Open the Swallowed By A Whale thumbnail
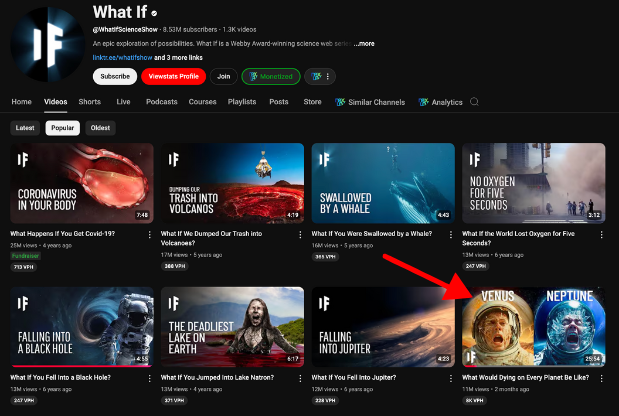Screen dimensions: 619x416 pyautogui.click(x=383, y=183)
